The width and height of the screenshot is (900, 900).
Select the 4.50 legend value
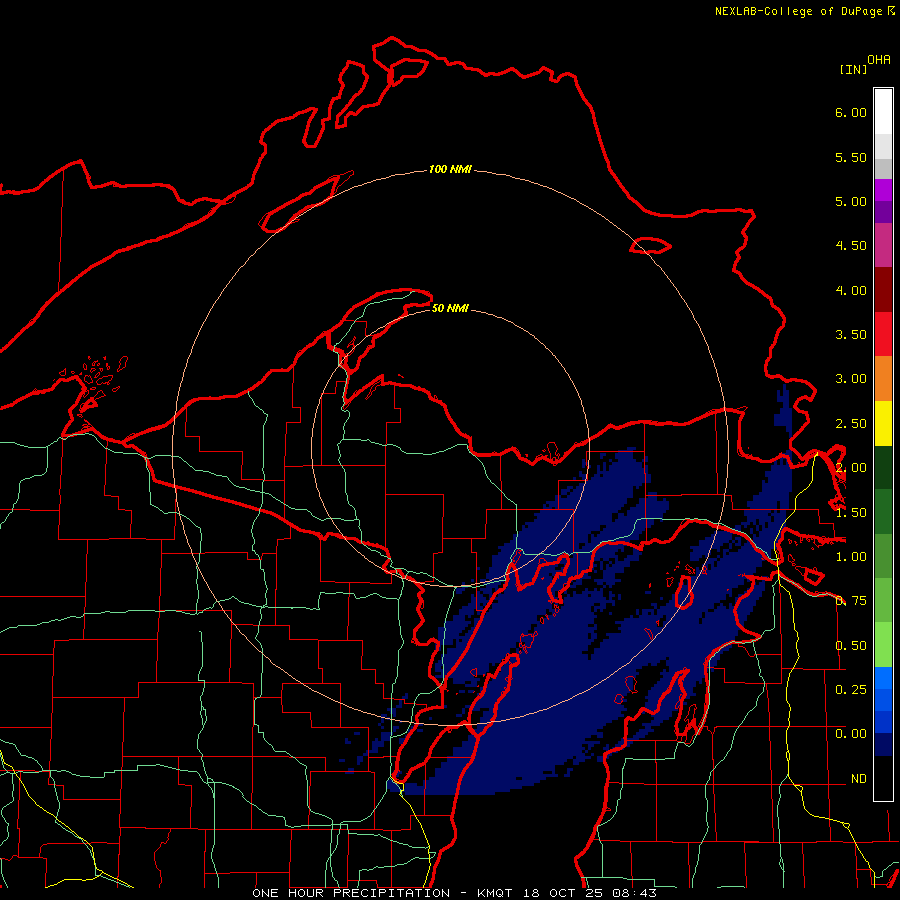pyautogui.click(x=851, y=246)
